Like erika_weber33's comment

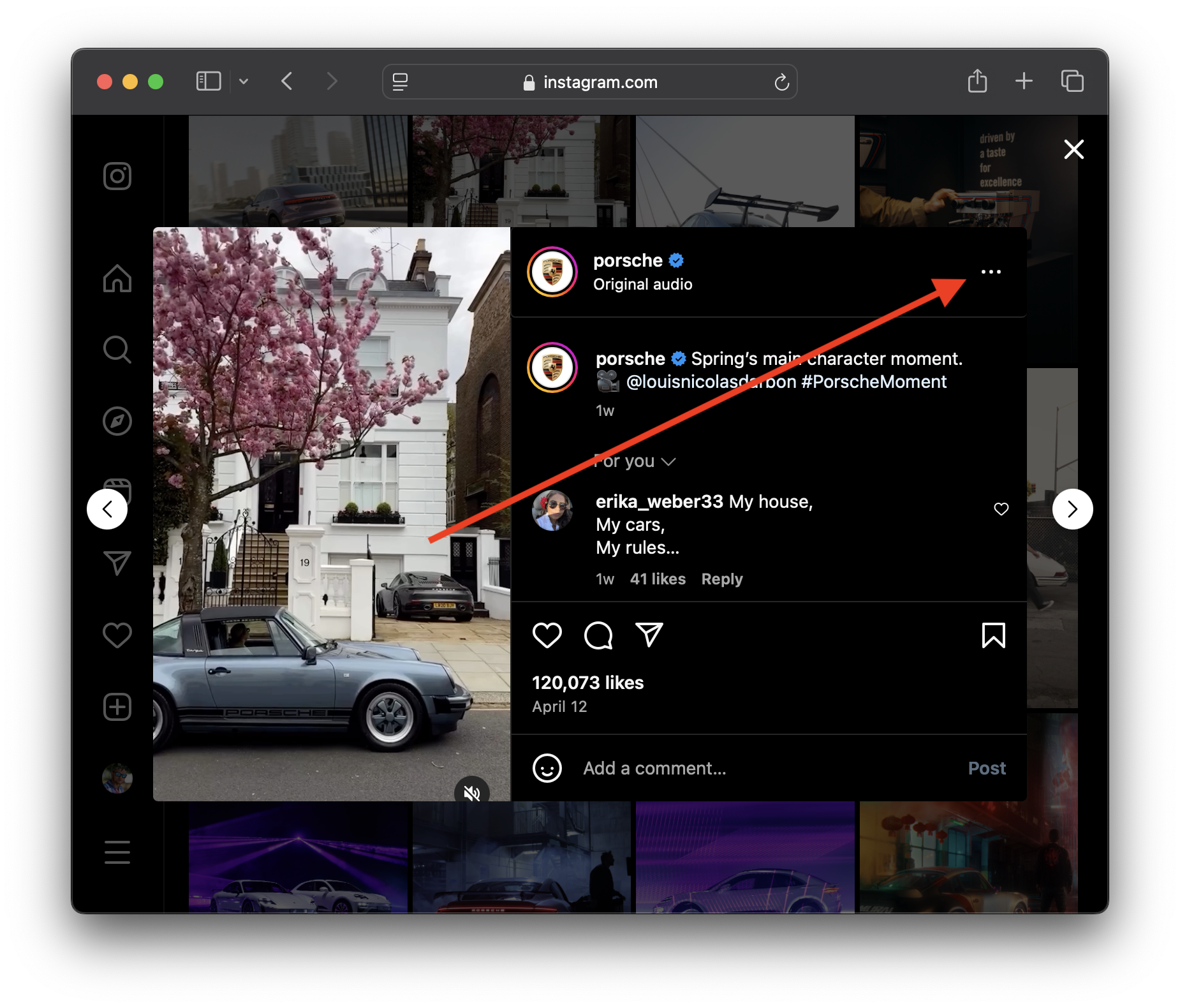(1001, 509)
